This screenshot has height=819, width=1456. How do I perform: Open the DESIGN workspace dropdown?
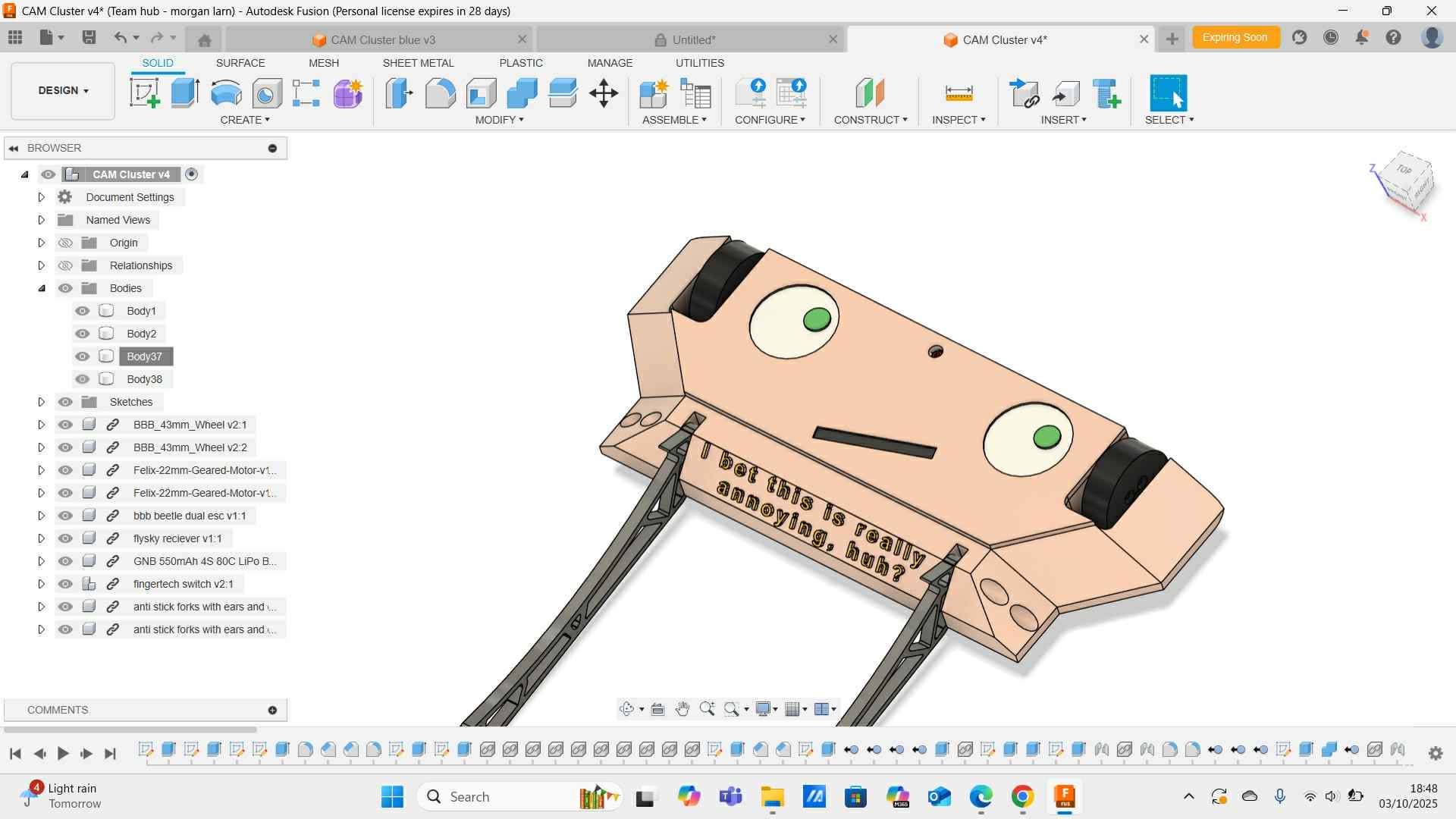pyautogui.click(x=63, y=90)
